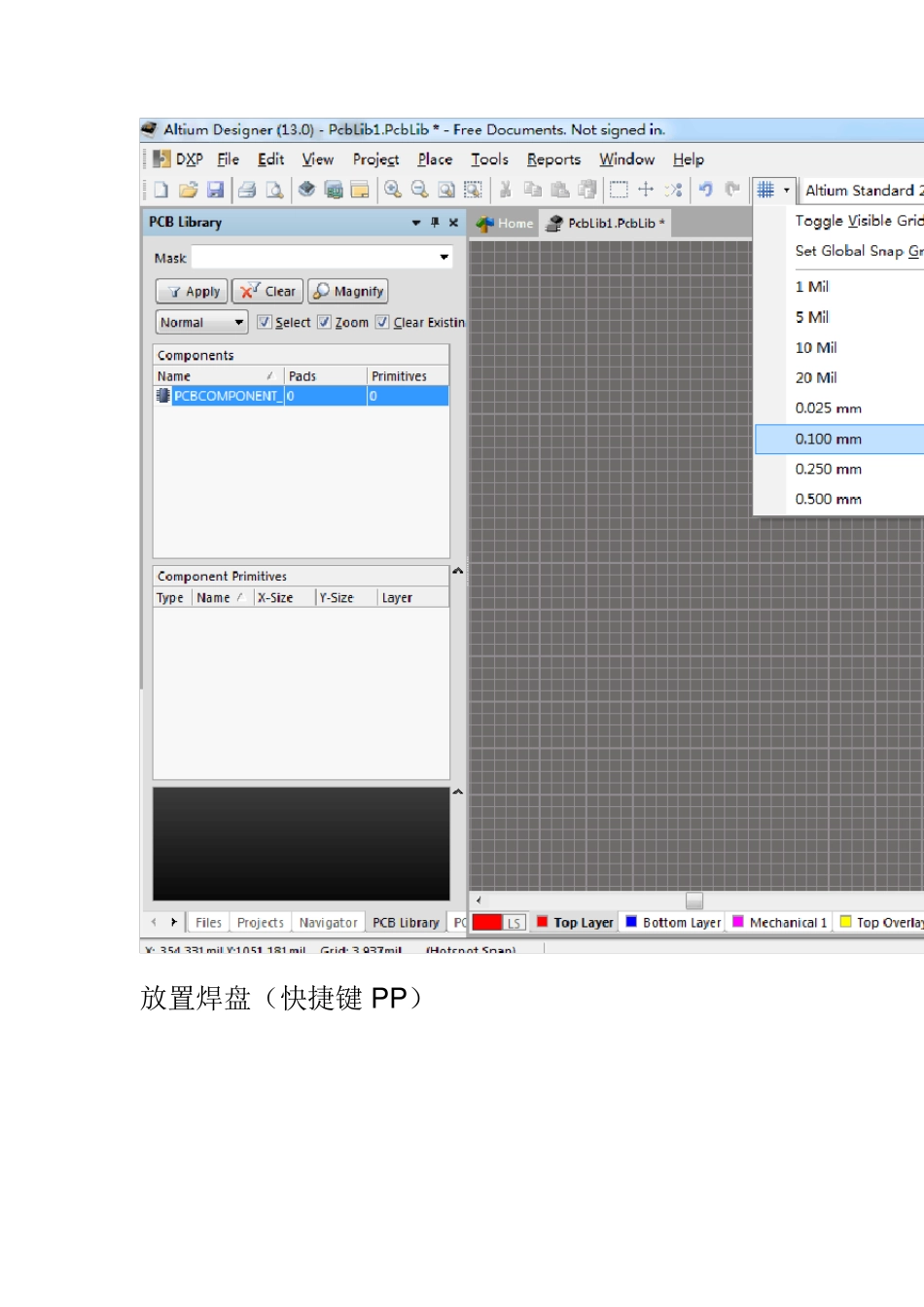Click the Clear filter button
924x1307 pixels.
[267, 292]
